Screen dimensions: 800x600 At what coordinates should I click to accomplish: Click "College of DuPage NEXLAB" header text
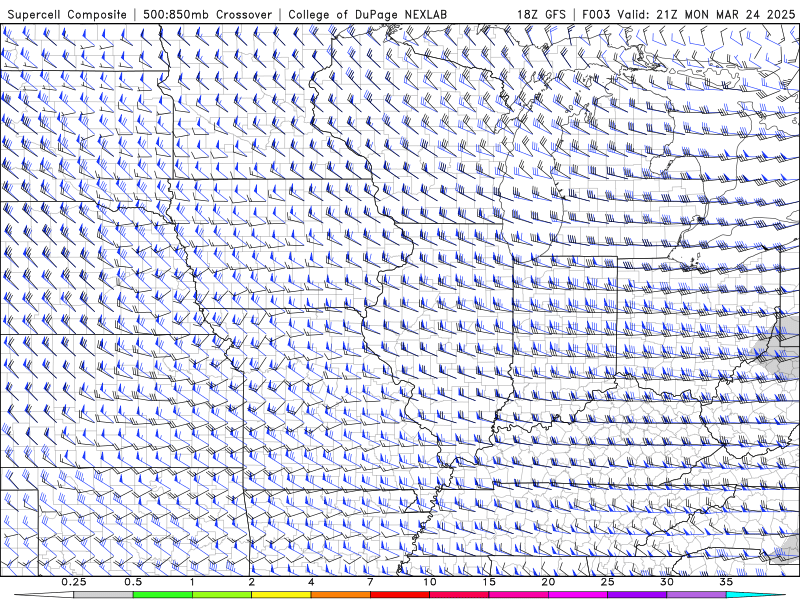click(368, 14)
